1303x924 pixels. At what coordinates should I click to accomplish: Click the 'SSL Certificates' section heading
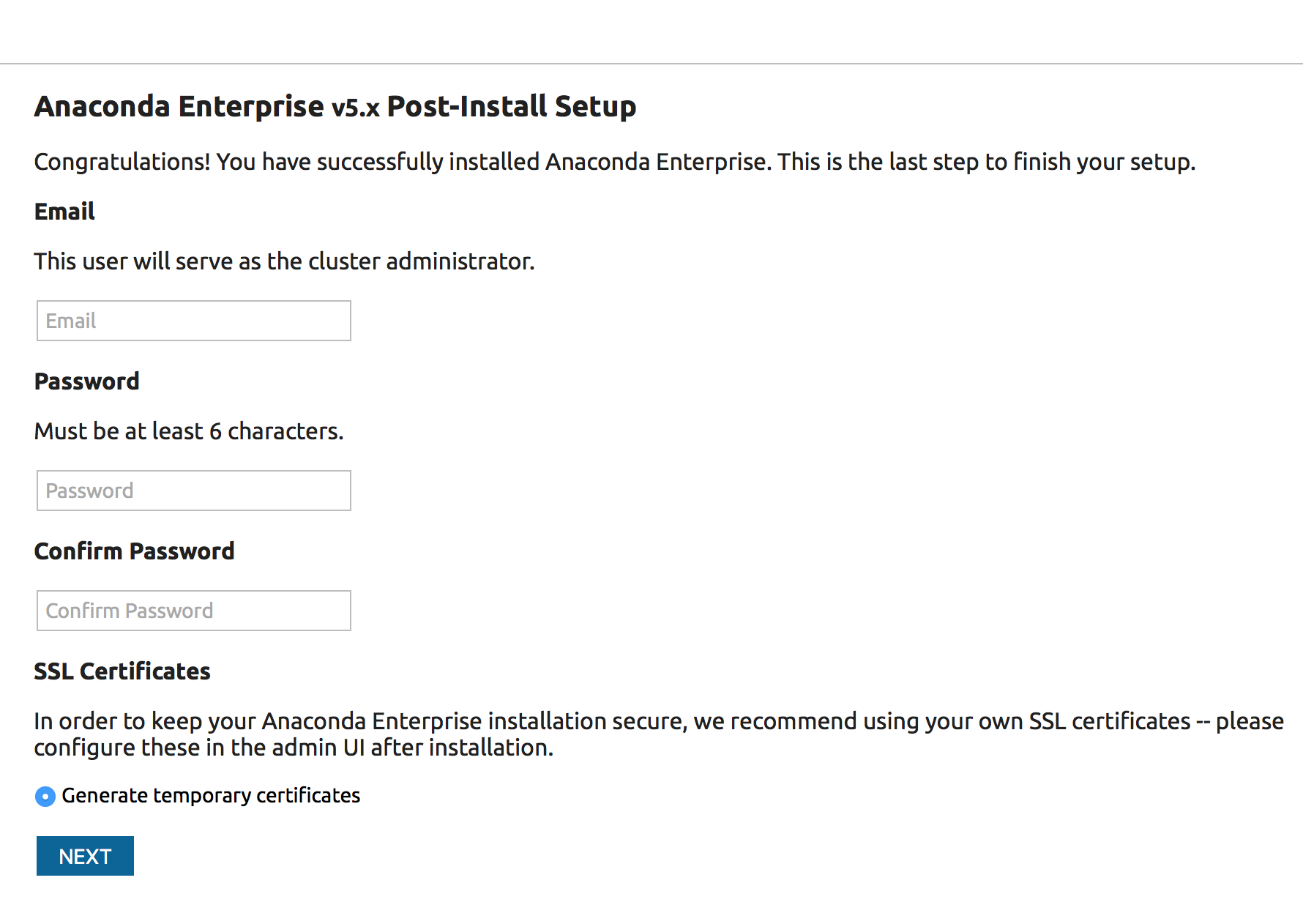pos(122,671)
